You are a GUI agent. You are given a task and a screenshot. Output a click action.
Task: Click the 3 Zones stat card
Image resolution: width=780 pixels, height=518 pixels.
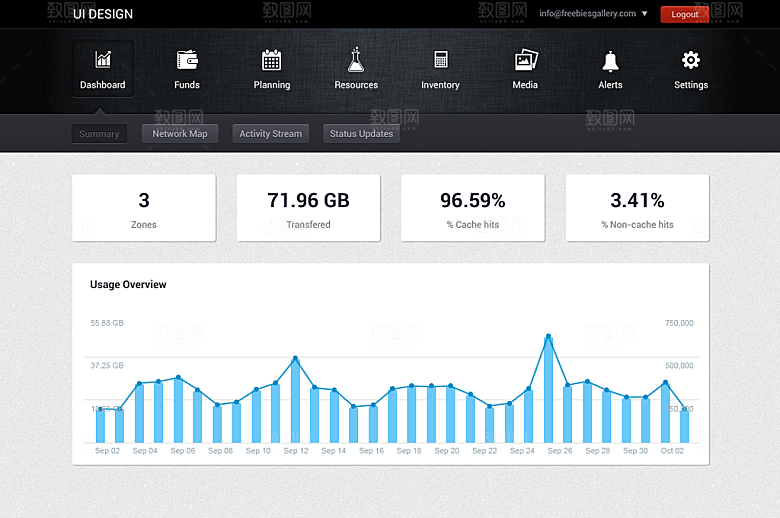(144, 208)
